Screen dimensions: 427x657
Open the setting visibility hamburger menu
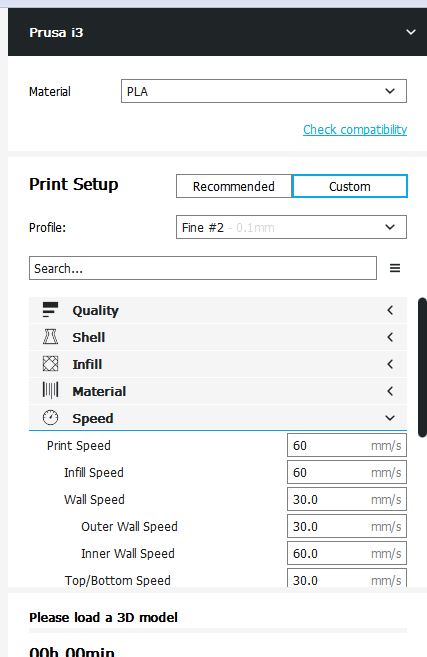coord(395,268)
